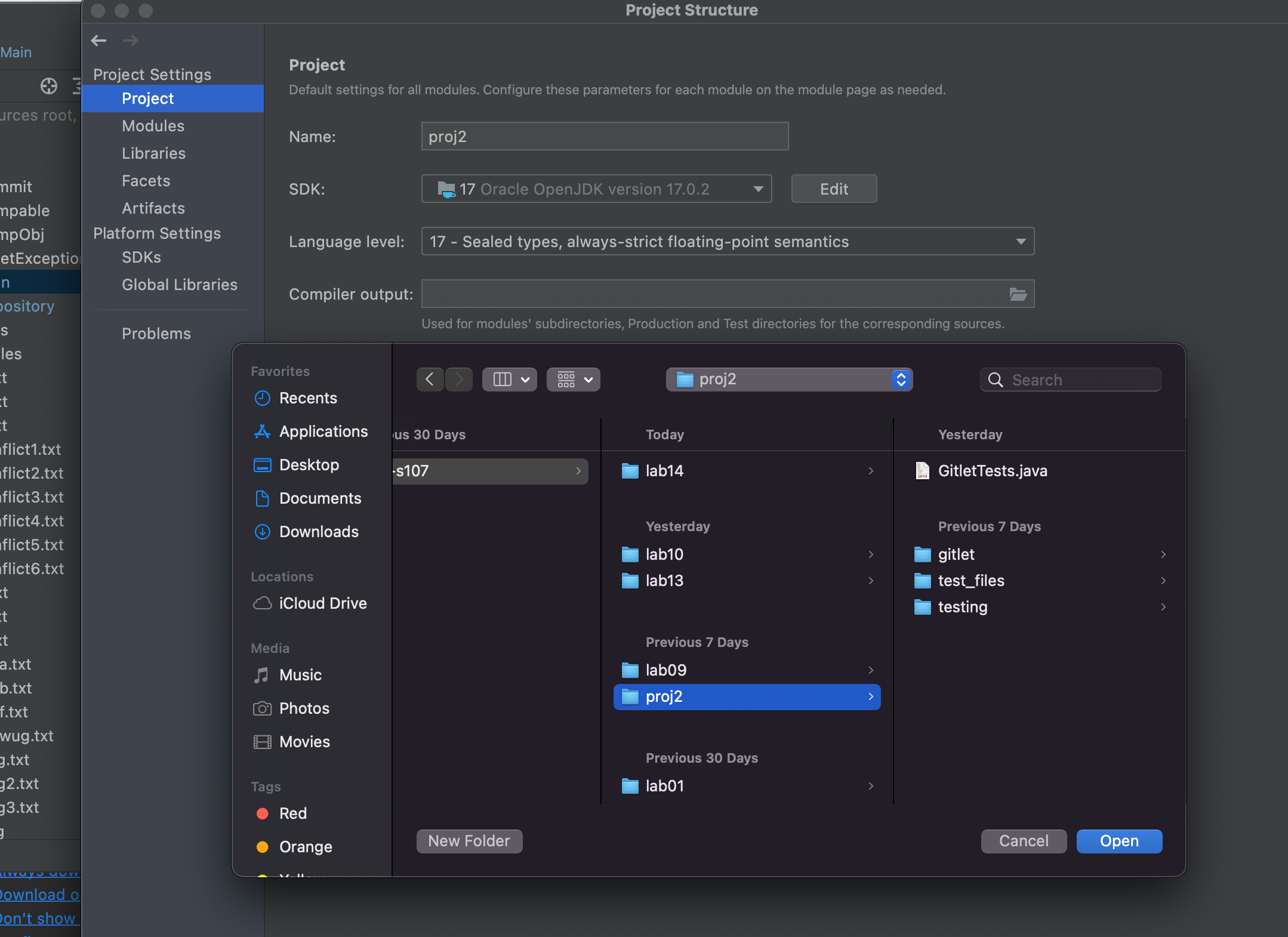
Task: Expand the Language level dropdown
Action: pyautogui.click(x=727, y=242)
